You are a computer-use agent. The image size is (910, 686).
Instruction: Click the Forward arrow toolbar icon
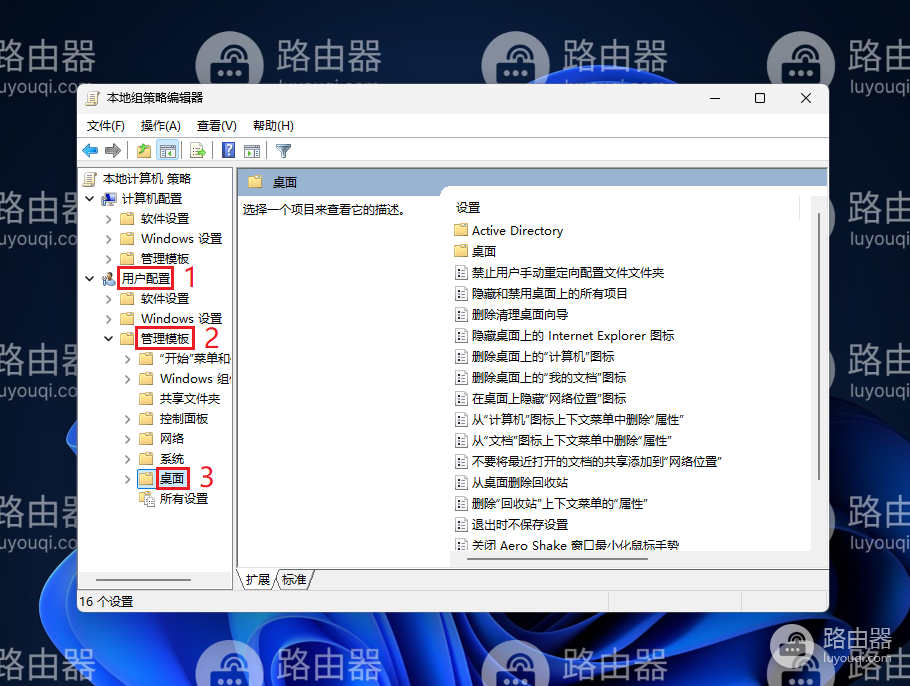pyautogui.click(x=113, y=151)
